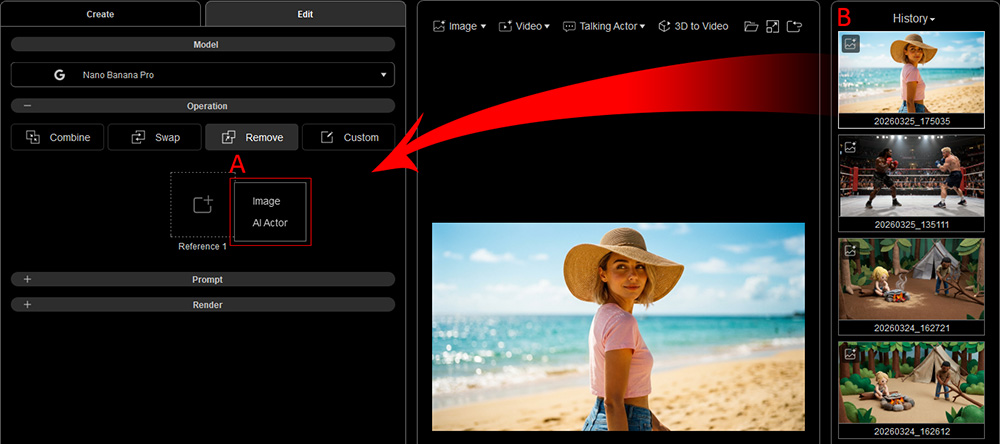Choose AI Actor from the popup menu
1000x444 pixels.
point(270,223)
